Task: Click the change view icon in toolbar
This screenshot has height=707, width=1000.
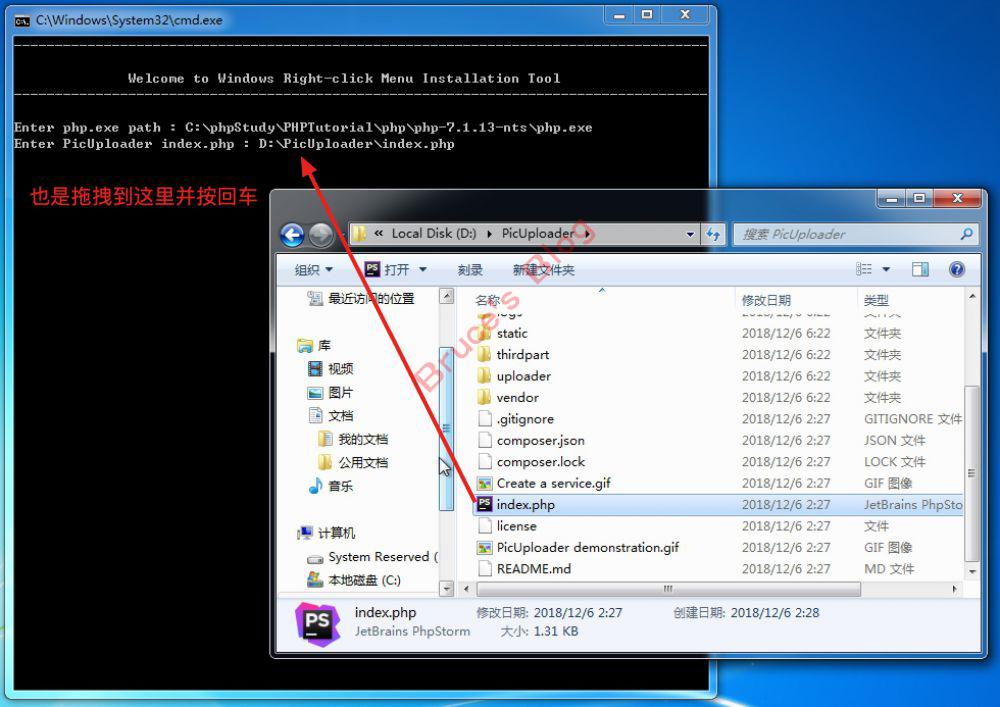Action: point(864,270)
